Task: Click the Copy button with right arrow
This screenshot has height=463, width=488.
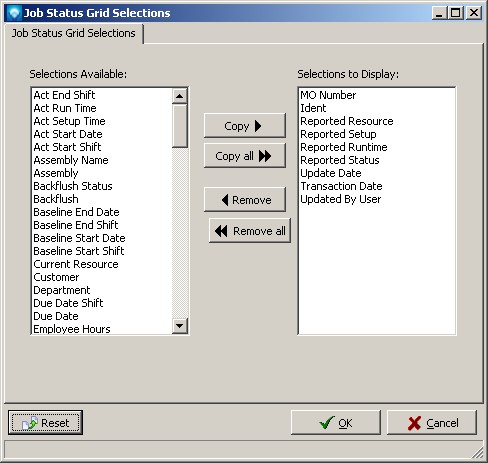Action: pyautogui.click(x=245, y=126)
